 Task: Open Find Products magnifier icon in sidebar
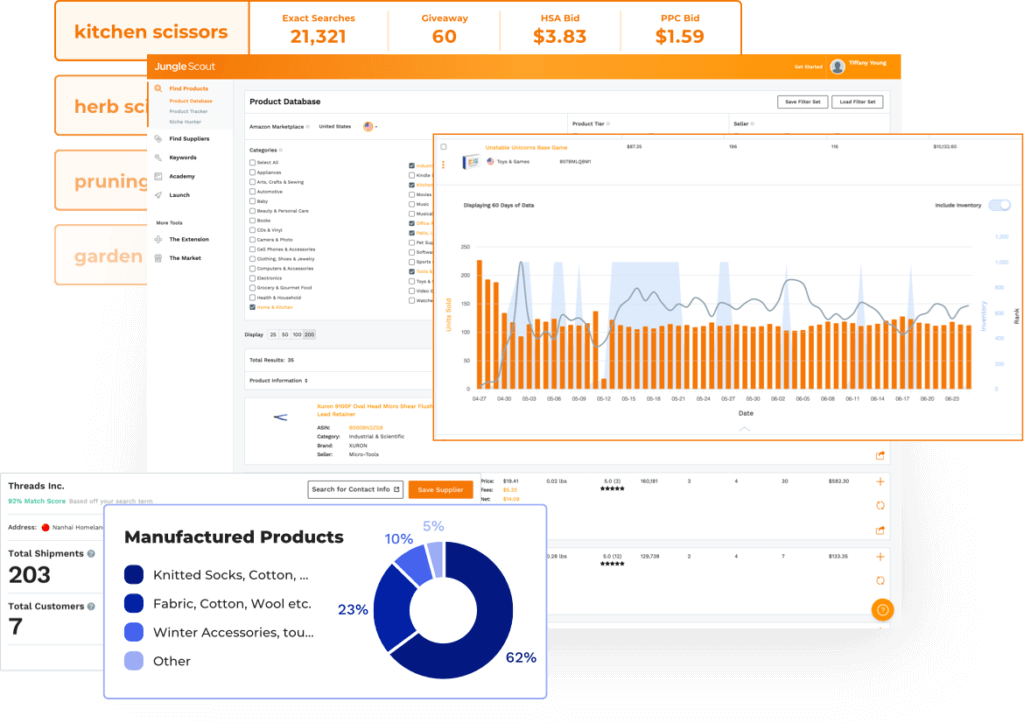coord(158,88)
